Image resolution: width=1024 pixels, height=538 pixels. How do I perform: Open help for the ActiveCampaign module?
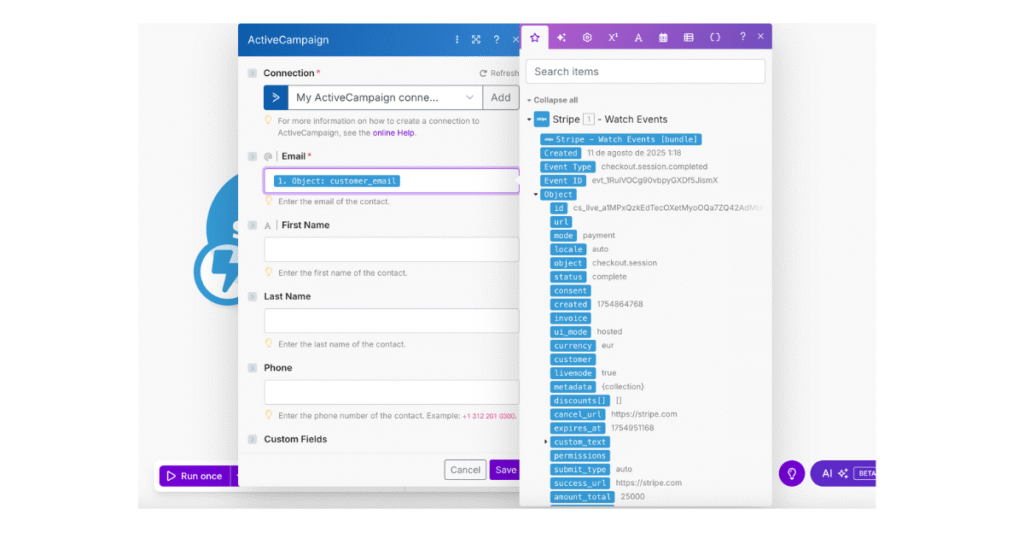point(496,40)
